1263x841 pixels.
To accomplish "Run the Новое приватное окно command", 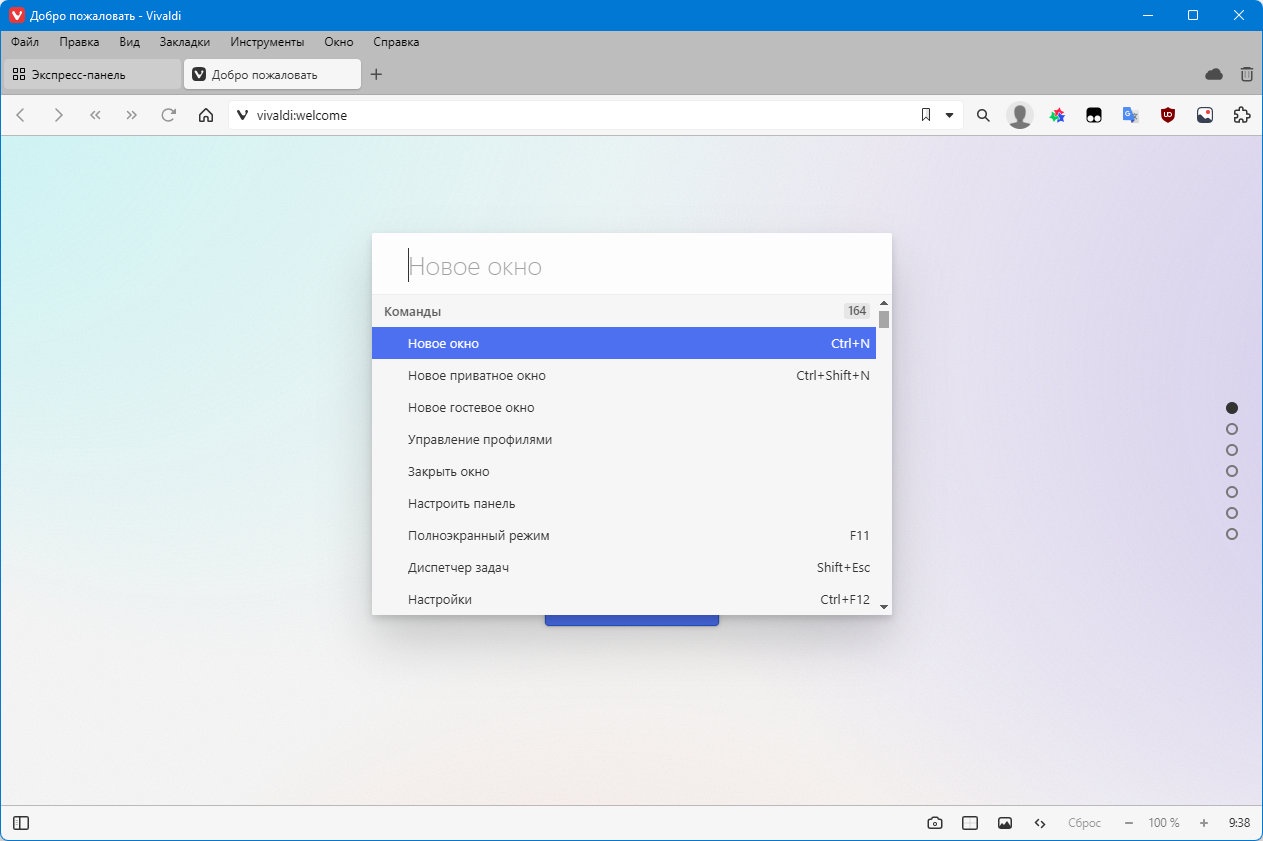I will pos(624,375).
